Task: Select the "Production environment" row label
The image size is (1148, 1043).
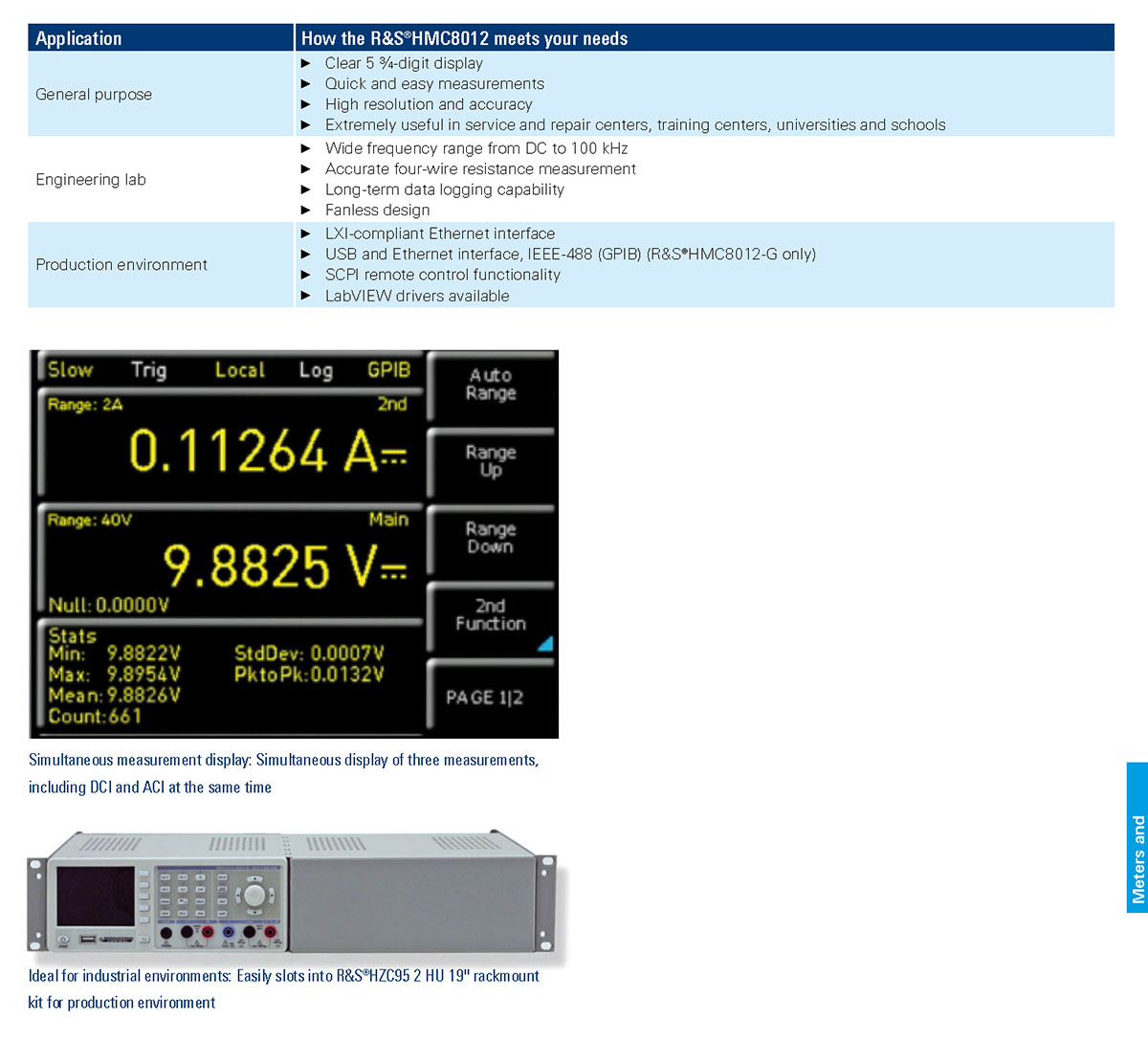Action: [x=121, y=264]
